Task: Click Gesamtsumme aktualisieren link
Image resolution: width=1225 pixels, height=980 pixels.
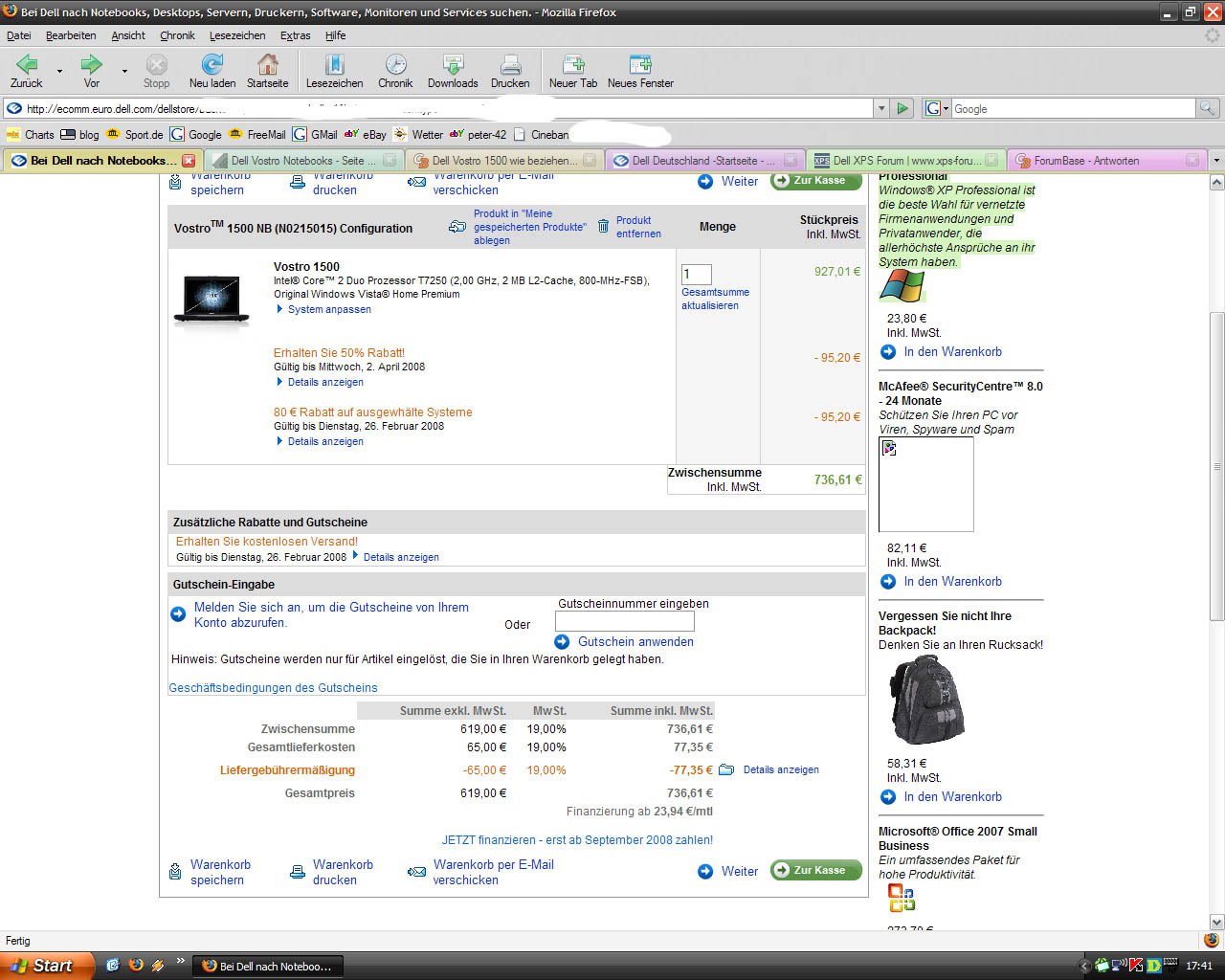Action: tap(715, 299)
